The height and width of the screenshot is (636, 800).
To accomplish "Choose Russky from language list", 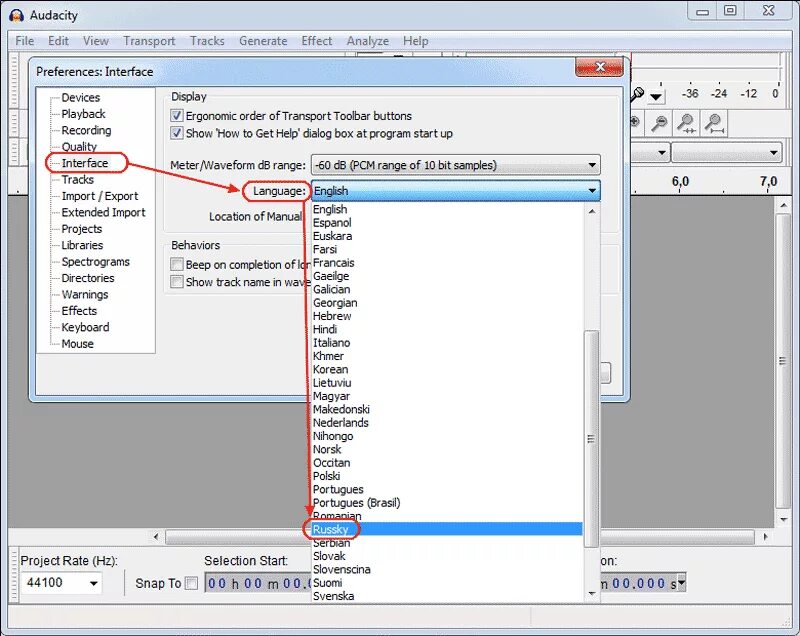I will tap(447, 529).
